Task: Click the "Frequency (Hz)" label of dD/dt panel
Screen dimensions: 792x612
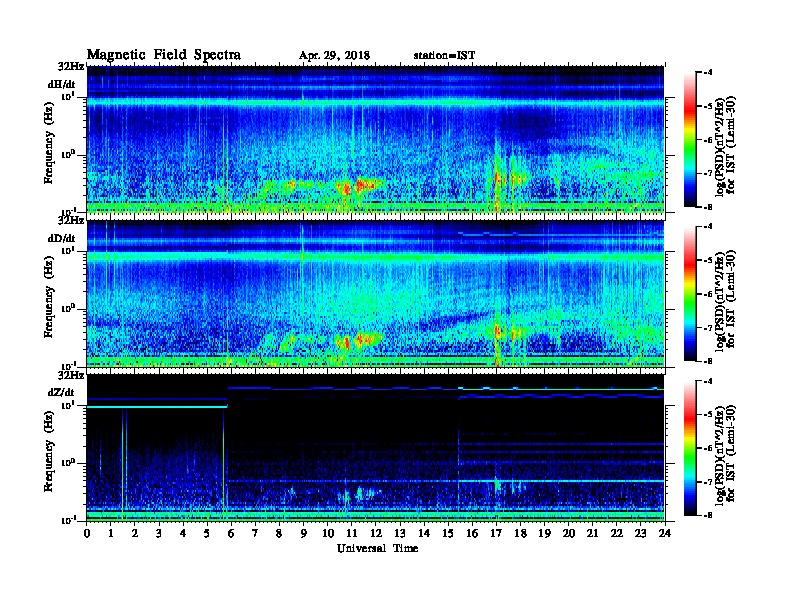Action: coord(48,297)
